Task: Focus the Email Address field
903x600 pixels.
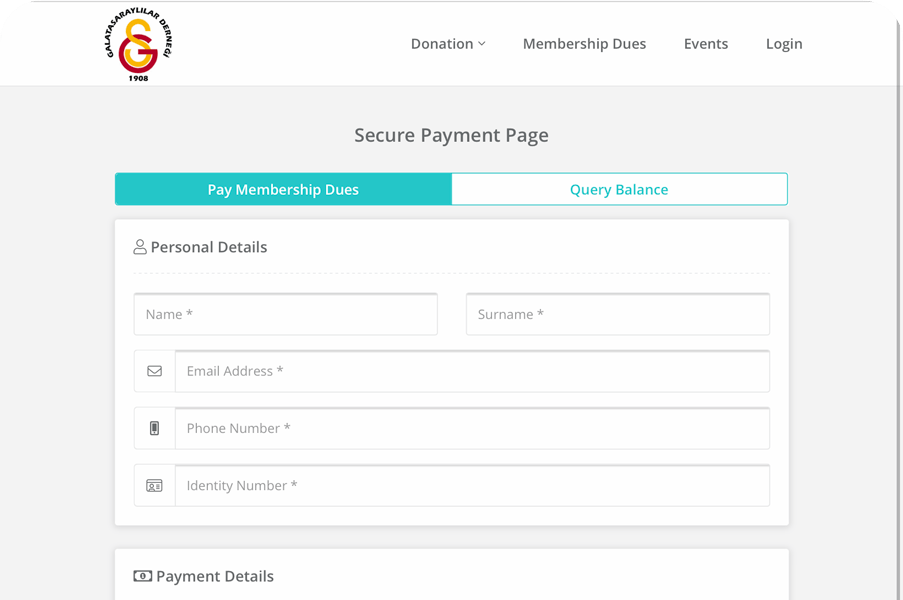Action: click(x=472, y=371)
